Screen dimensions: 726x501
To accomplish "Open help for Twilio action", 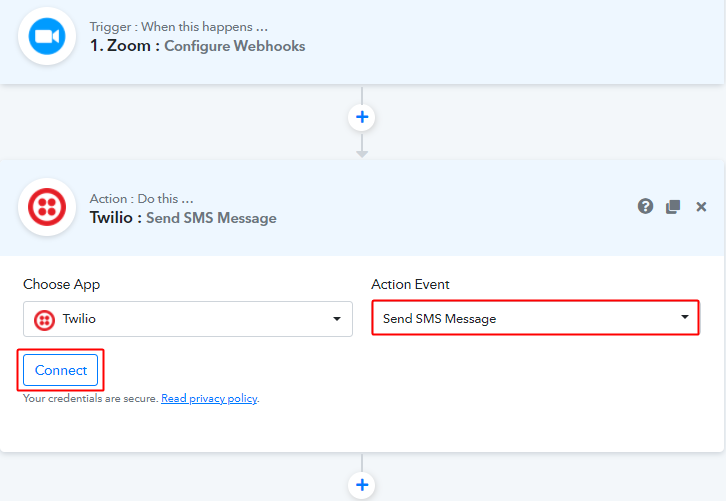I will click(x=645, y=206).
